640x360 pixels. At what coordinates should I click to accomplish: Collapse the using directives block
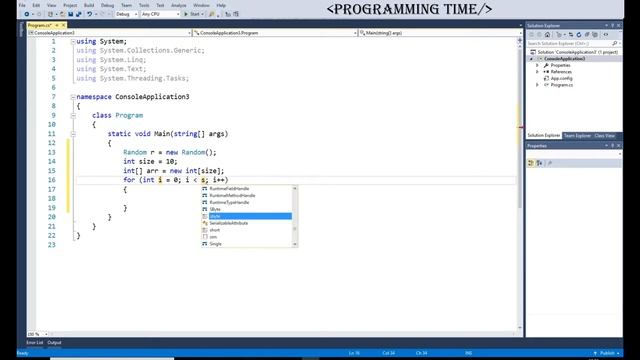point(73,42)
